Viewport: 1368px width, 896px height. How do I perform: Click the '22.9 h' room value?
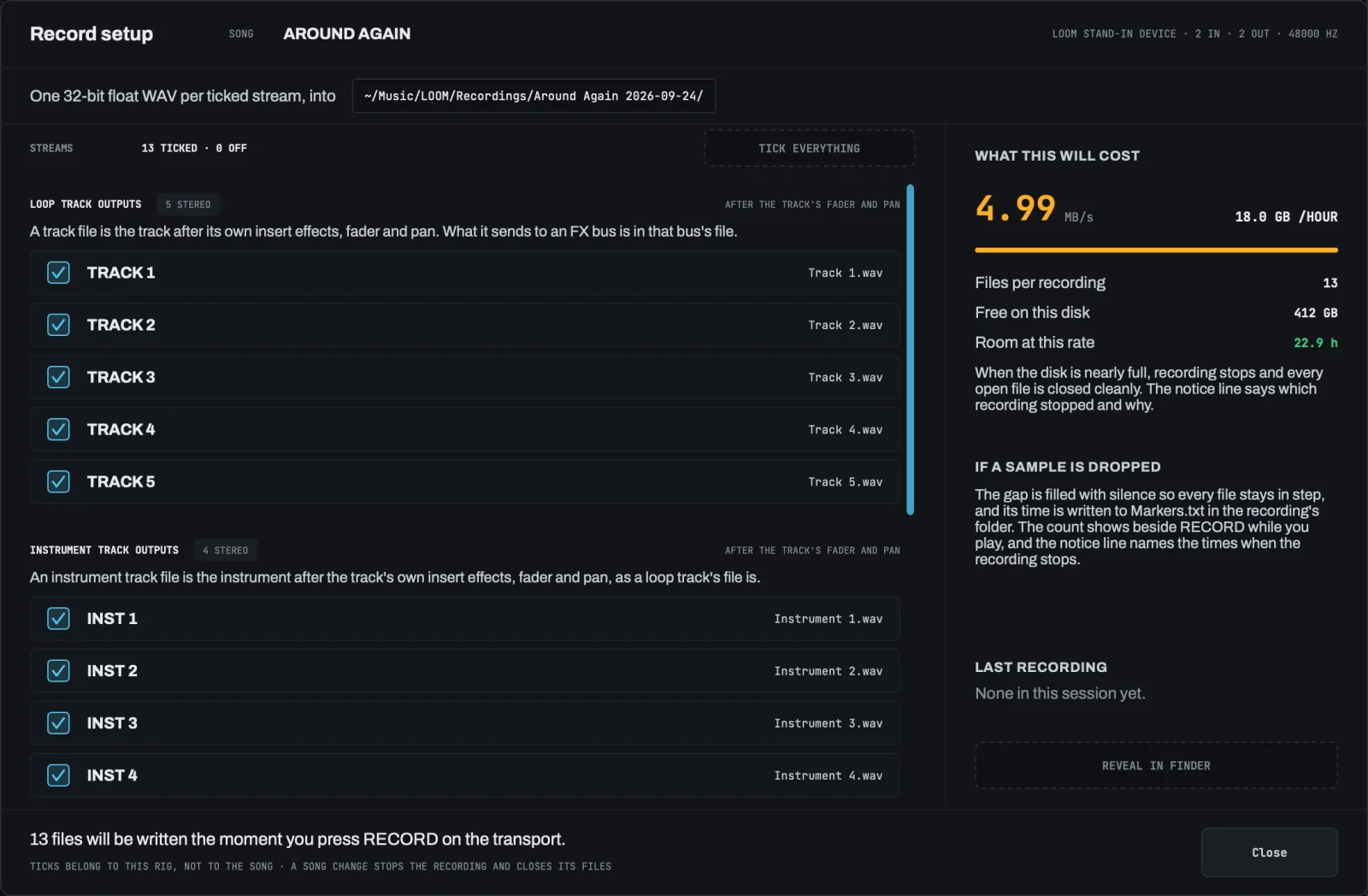(1315, 343)
